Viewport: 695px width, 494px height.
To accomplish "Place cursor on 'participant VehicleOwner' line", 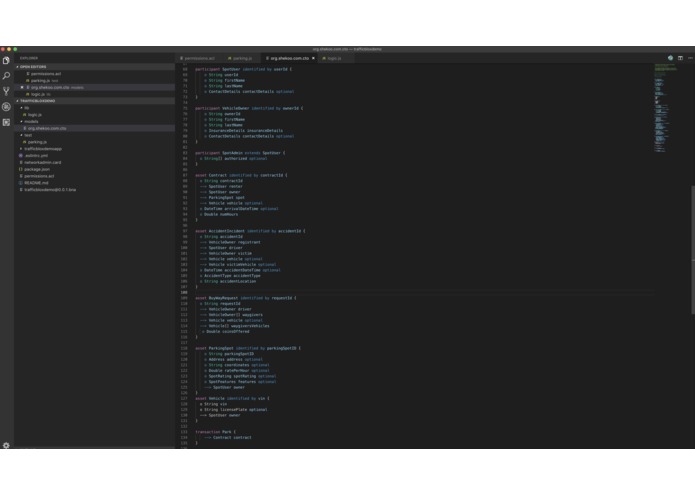I will (249, 109).
